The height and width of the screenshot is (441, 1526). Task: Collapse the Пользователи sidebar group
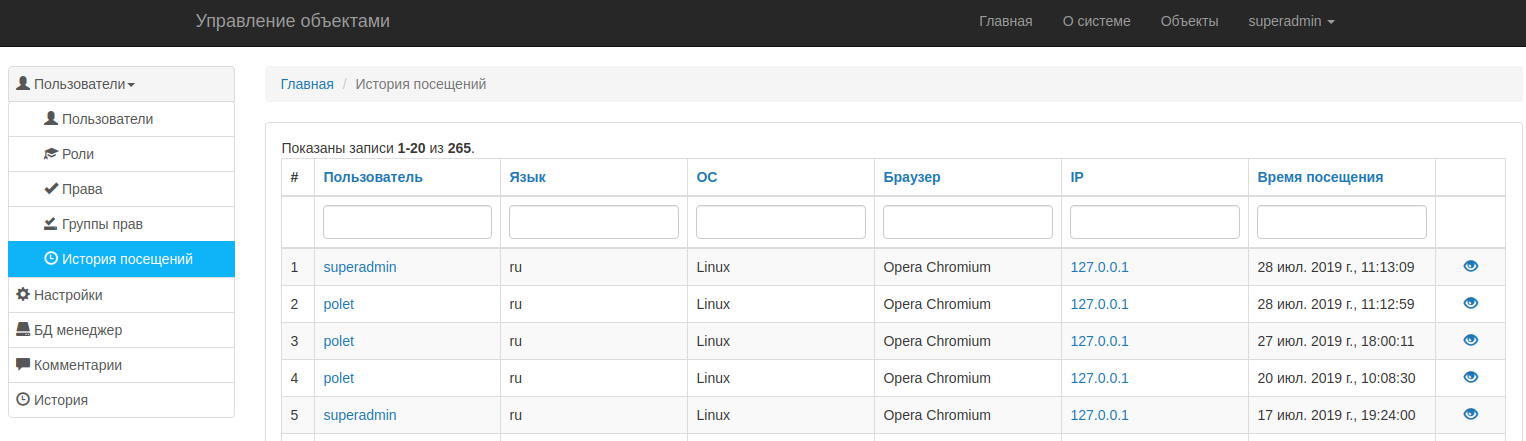[77, 84]
